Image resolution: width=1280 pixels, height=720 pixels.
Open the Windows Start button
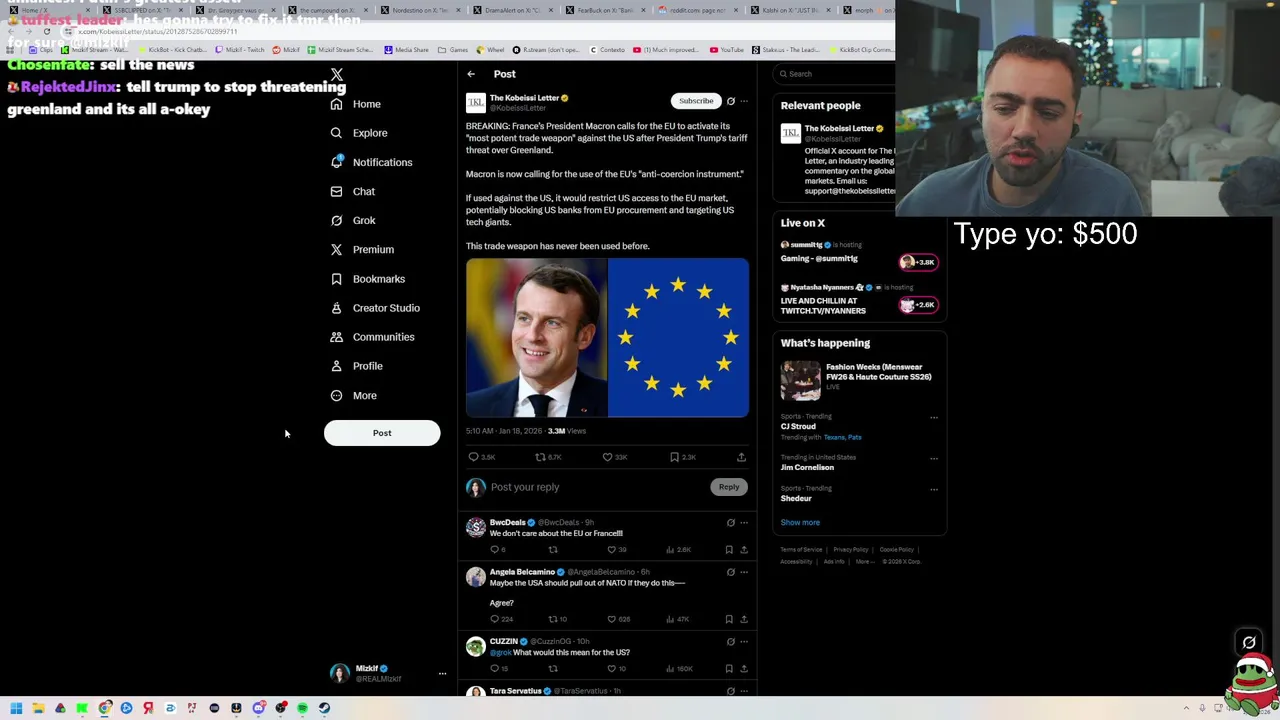pos(16,708)
